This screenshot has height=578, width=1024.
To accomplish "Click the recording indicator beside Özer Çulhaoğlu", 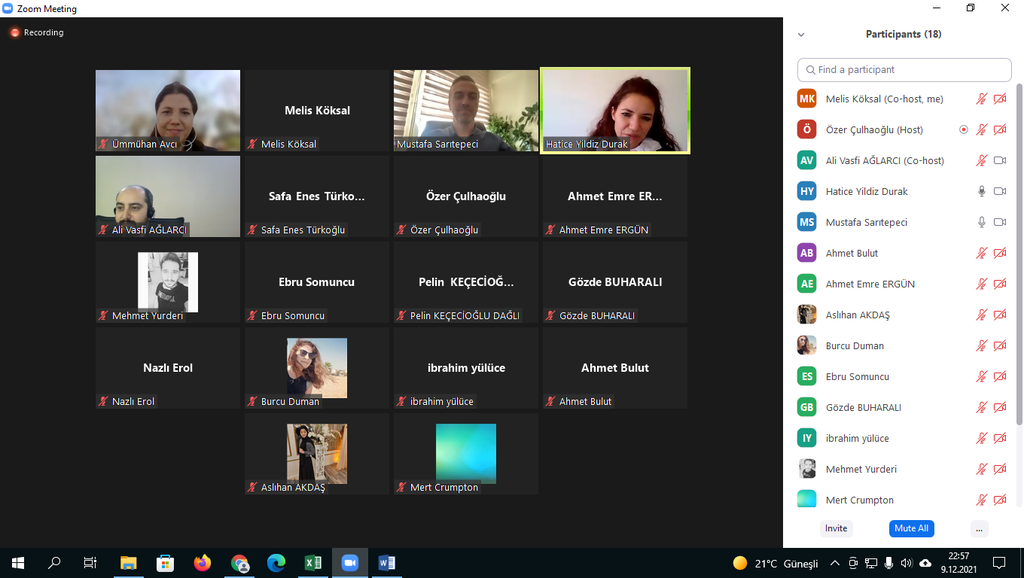I will tap(963, 130).
